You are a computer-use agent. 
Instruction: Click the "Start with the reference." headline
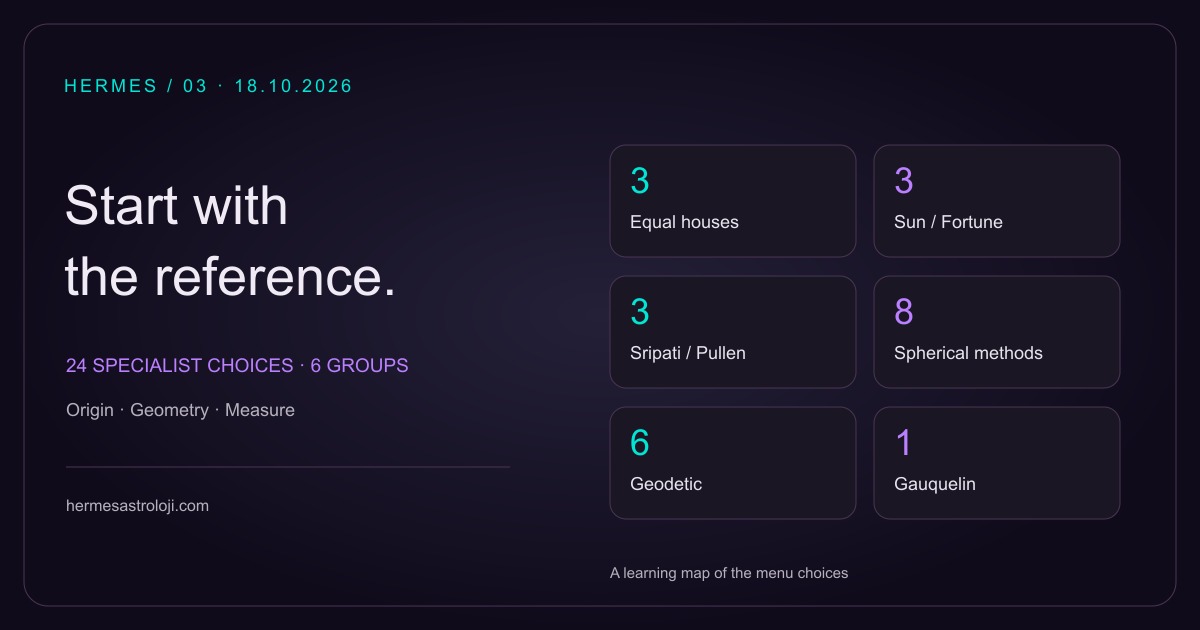point(231,242)
